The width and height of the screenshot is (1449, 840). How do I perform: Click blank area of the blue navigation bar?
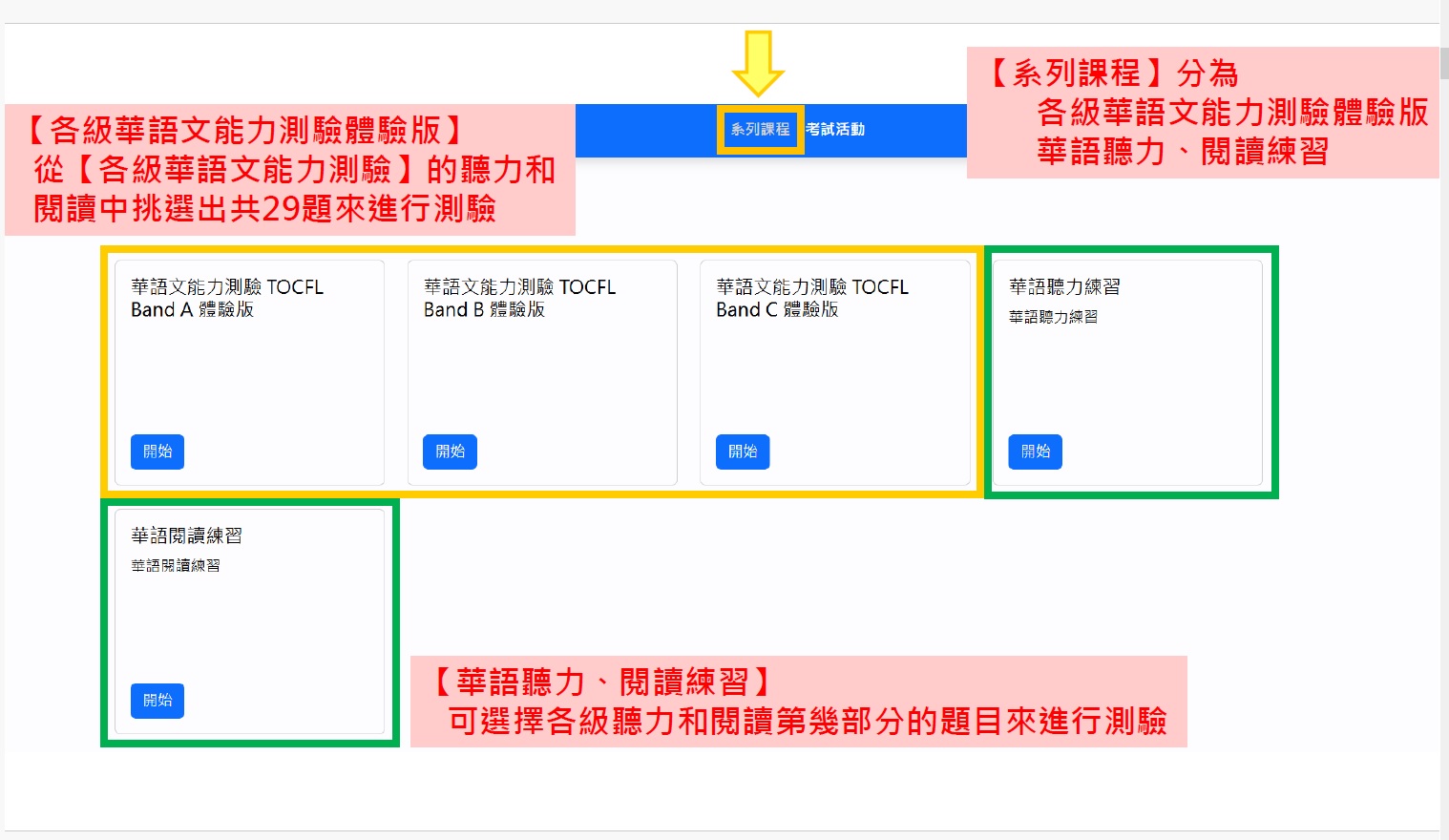(649, 130)
